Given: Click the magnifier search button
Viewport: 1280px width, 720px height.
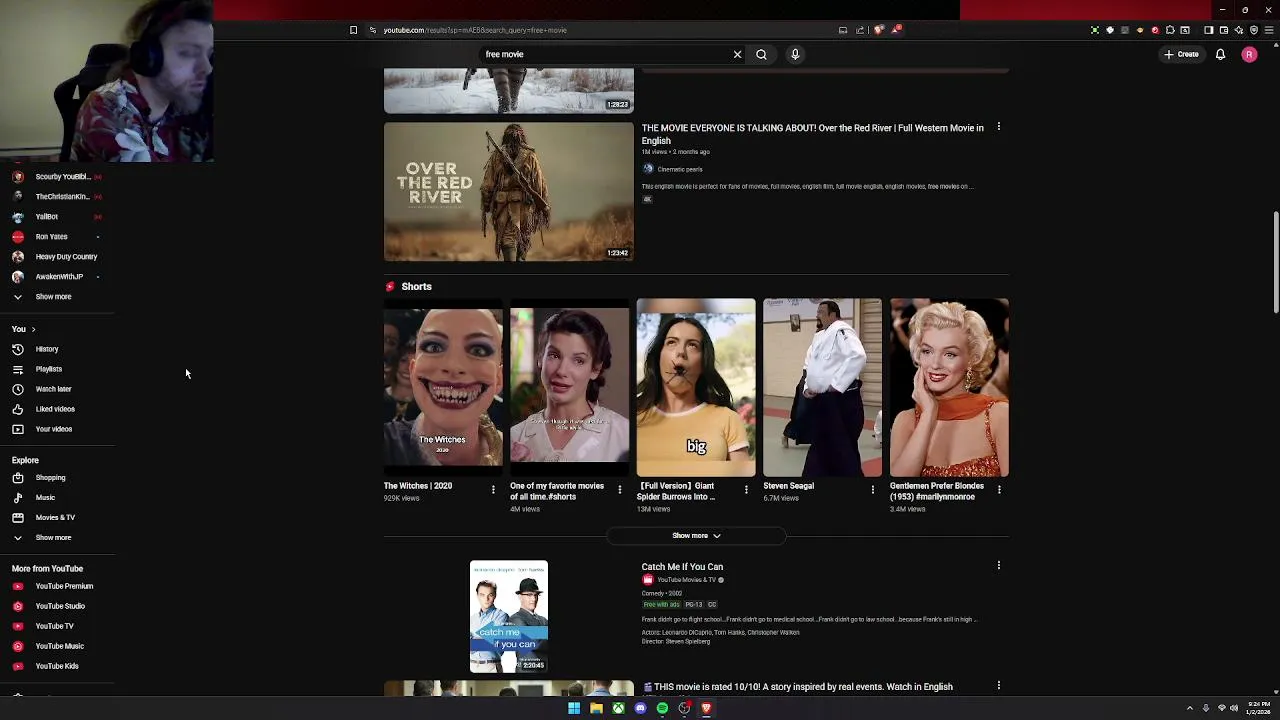Looking at the screenshot, I should coord(761,54).
